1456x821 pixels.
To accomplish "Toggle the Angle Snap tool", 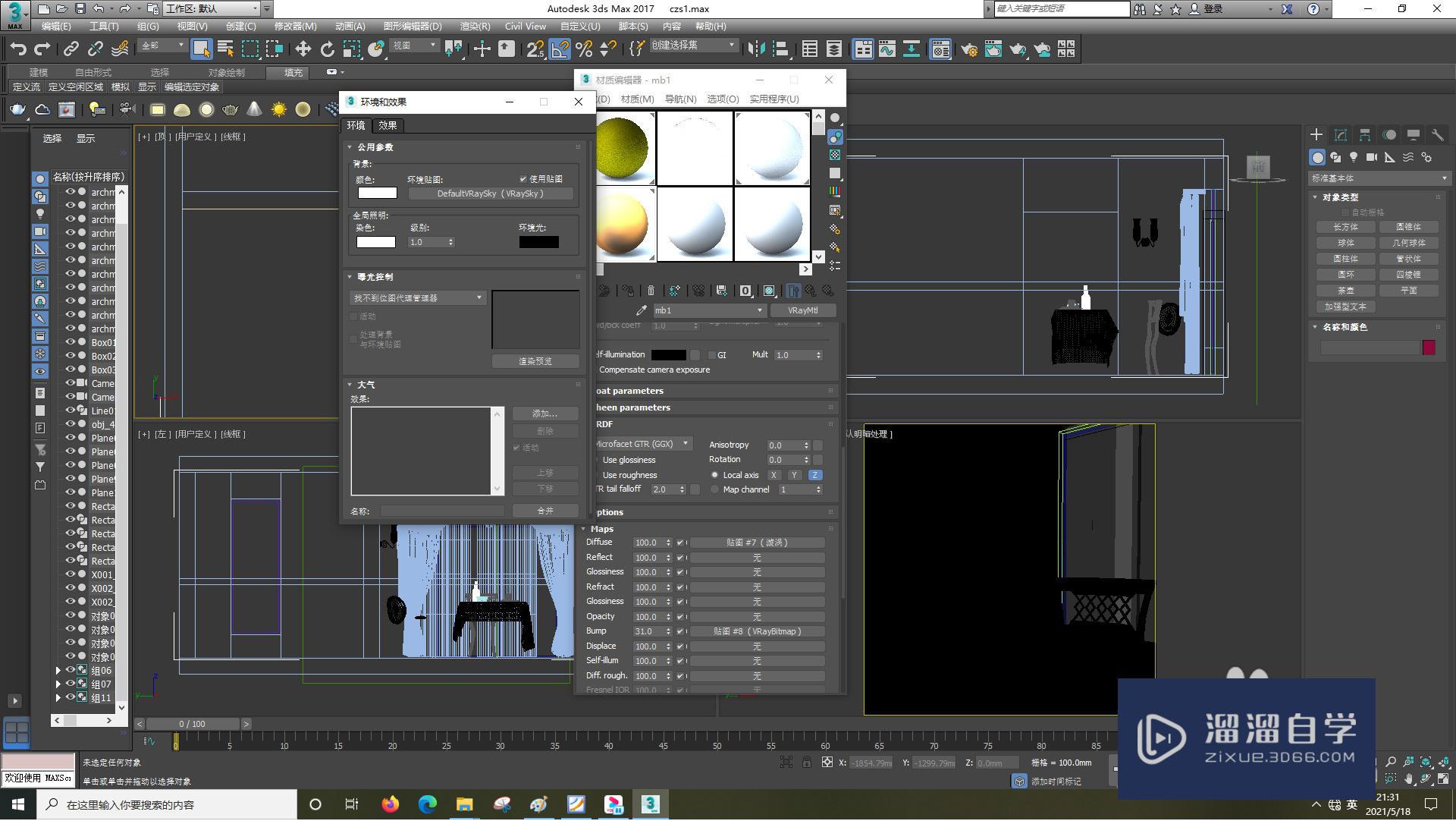I will pyautogui.click(x=560, y=49).
